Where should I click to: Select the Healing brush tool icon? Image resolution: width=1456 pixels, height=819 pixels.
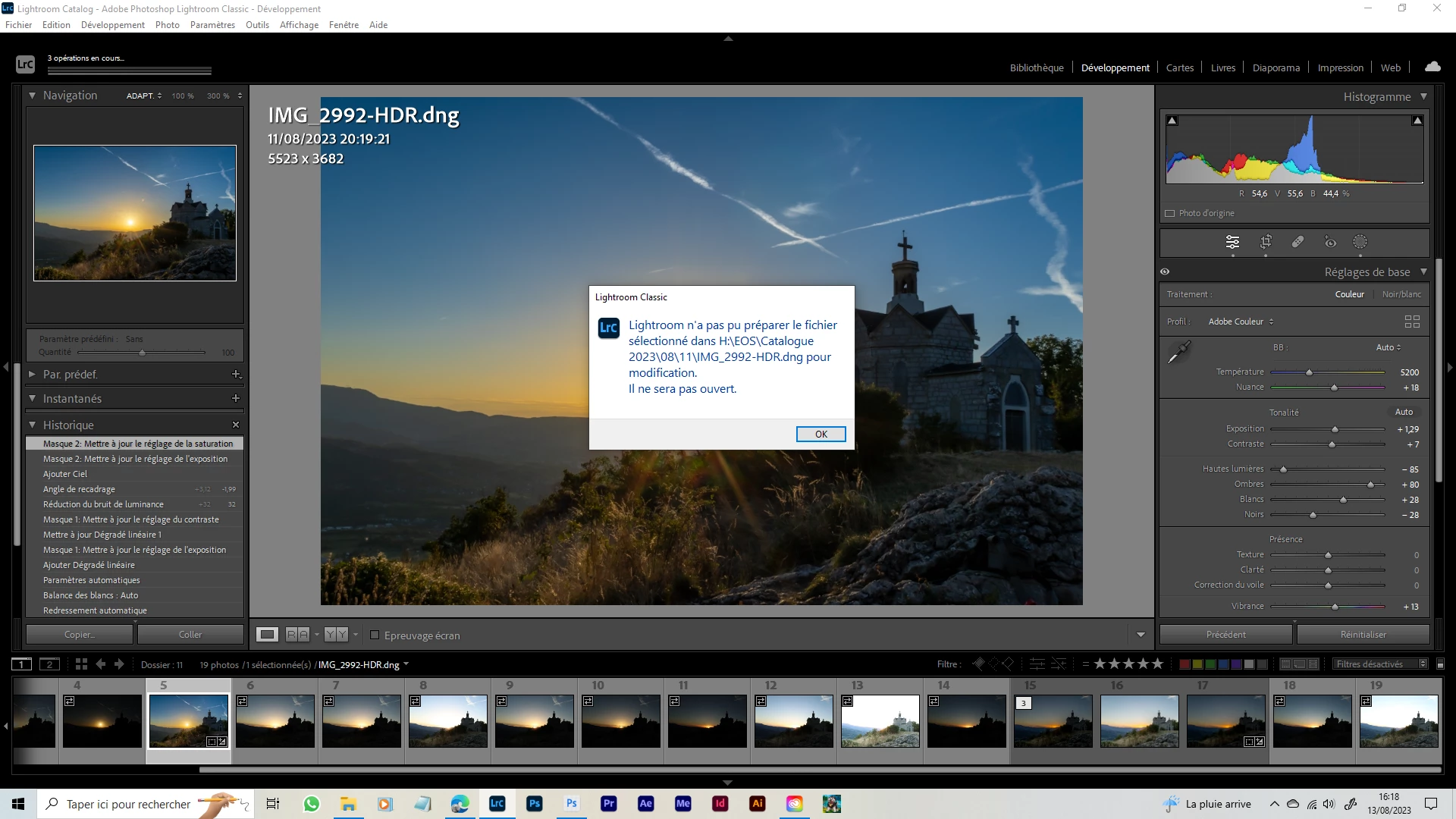click(x=1298, y=242)
